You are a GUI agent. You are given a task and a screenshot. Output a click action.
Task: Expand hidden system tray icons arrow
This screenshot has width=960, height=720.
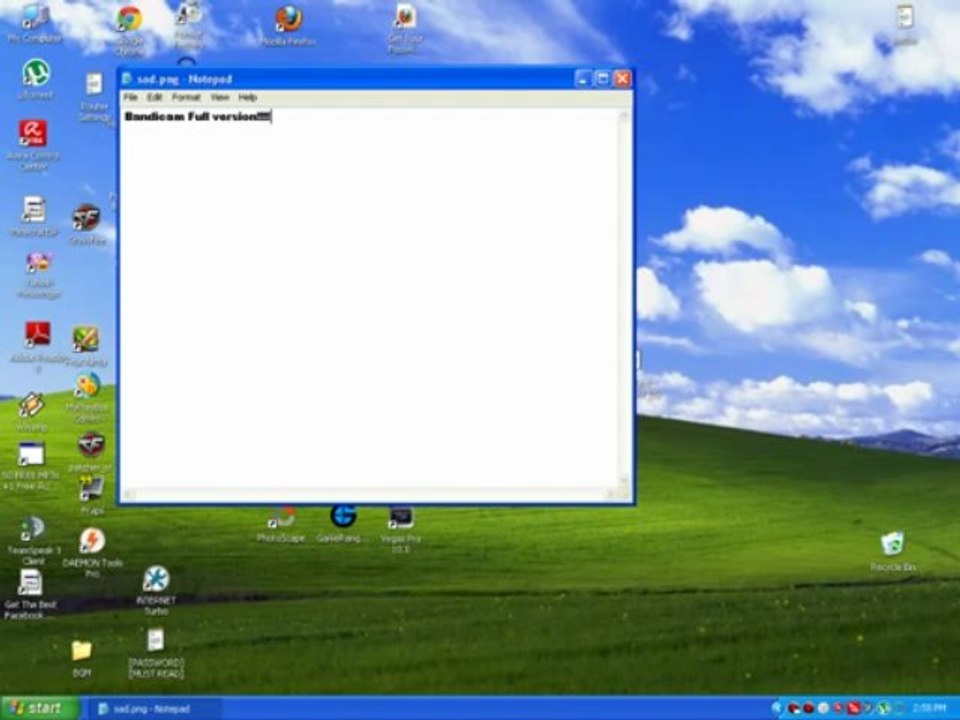click(x=777, y=708)
